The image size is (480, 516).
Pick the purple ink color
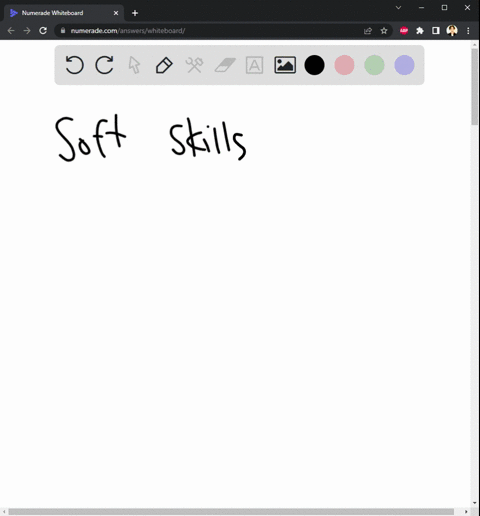pyautogui.click(x=404, y=65)
